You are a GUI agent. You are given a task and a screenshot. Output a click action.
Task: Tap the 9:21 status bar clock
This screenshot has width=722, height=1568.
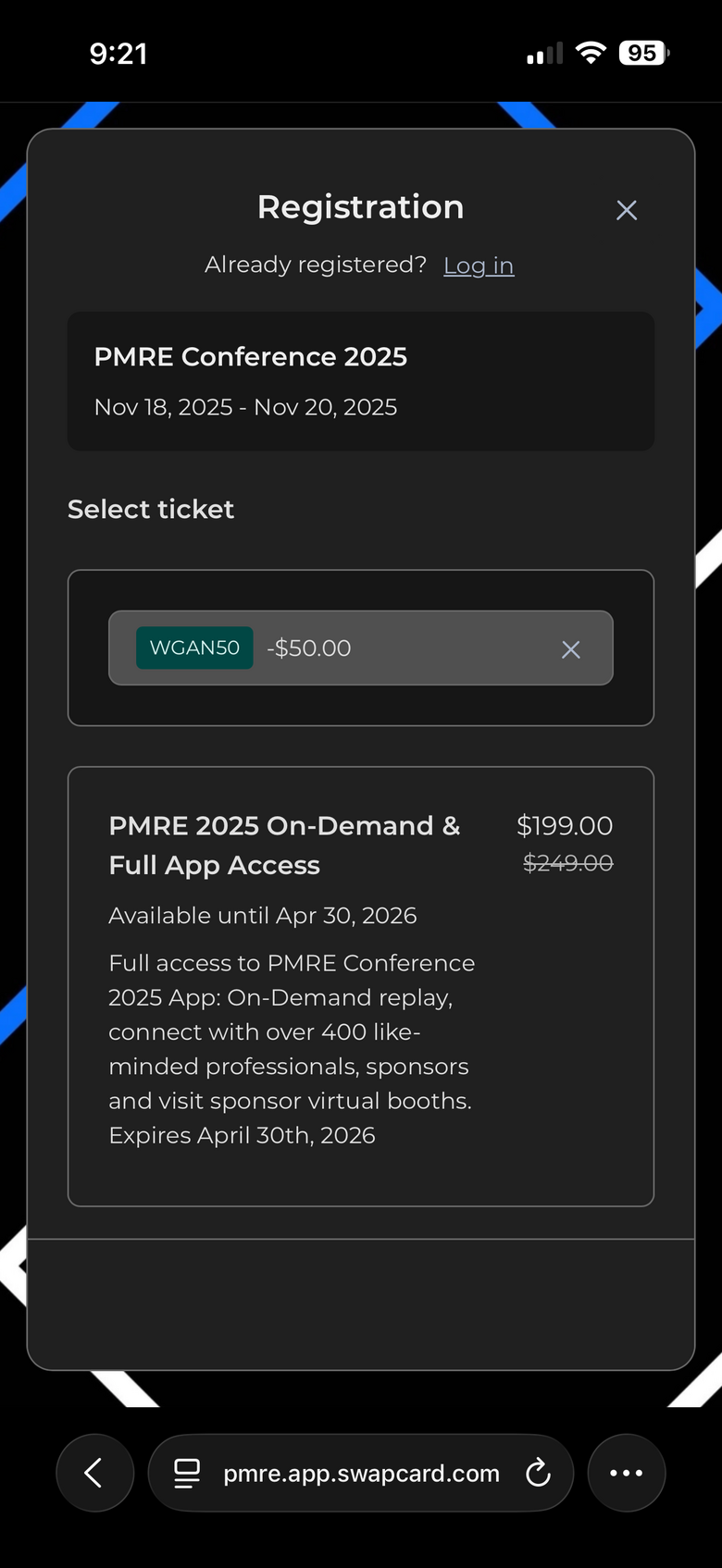click(x=118, y=54)
